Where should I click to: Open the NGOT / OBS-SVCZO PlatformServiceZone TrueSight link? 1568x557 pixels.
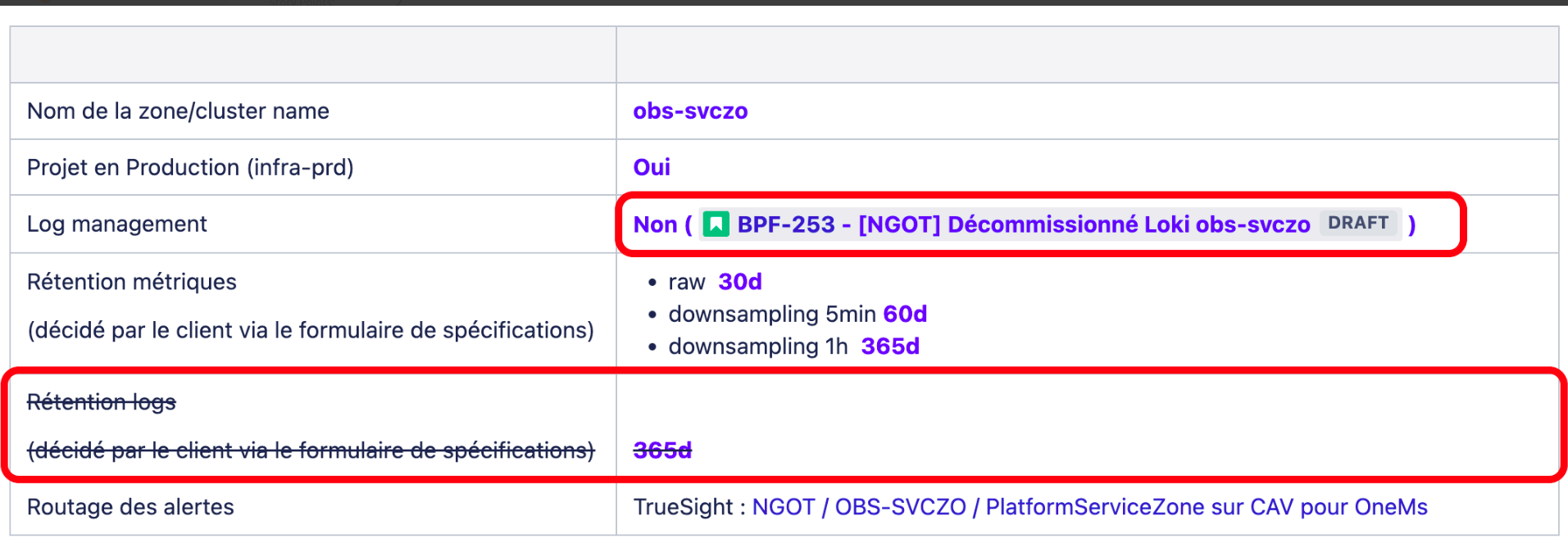1089,507
